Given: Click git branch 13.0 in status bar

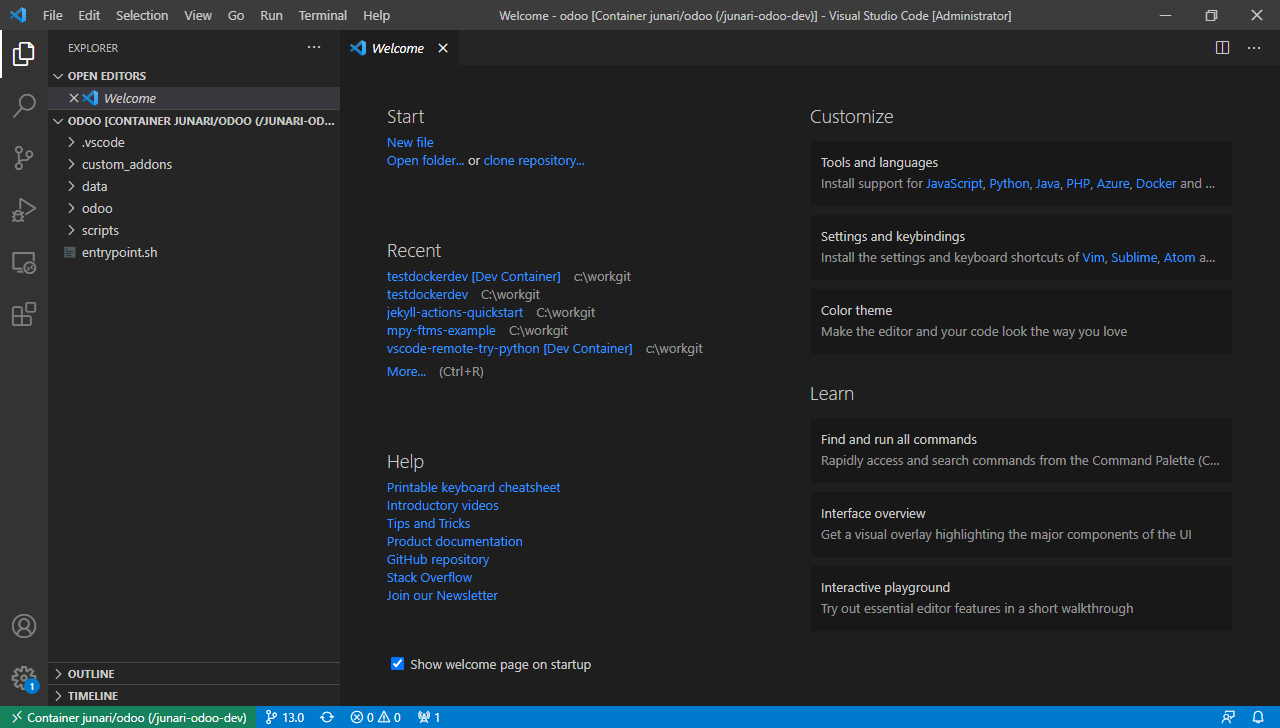Looking at the screenshot, I should [285, 717].
